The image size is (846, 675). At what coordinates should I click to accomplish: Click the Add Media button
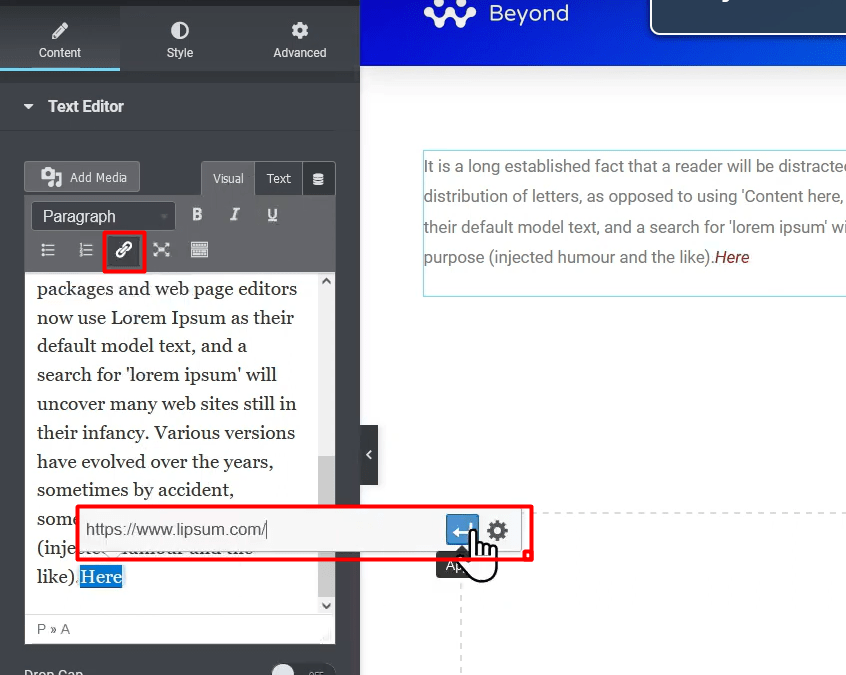(x=81, y=177)
